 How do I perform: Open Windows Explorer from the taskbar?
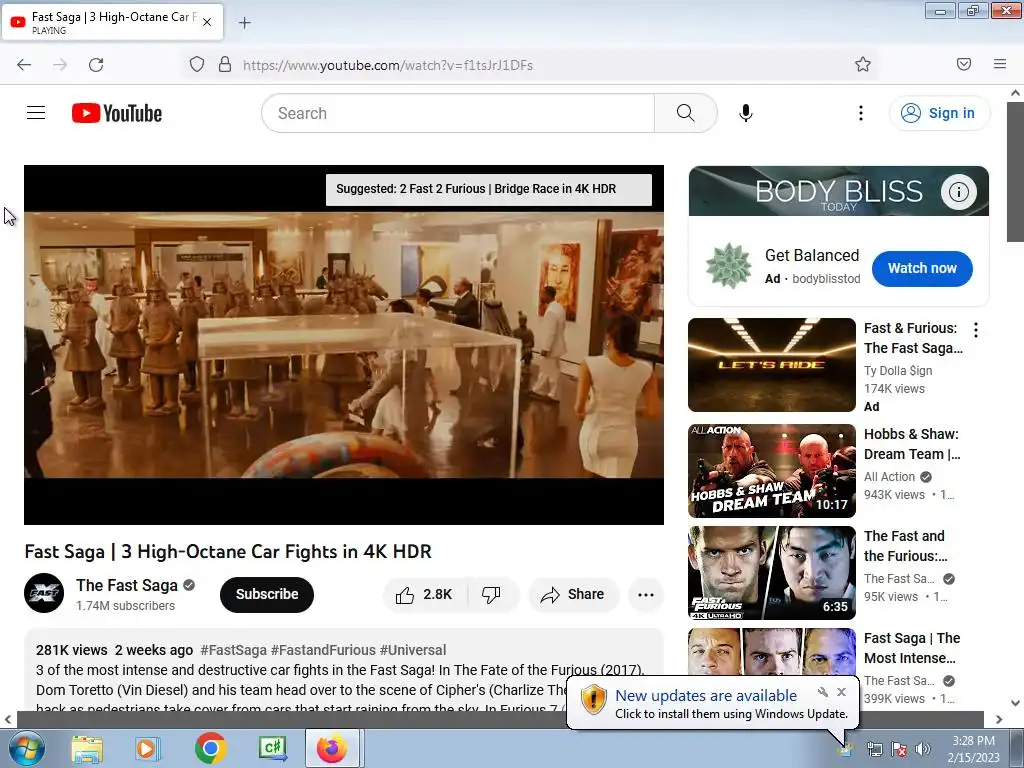click(x=87, y=749)
